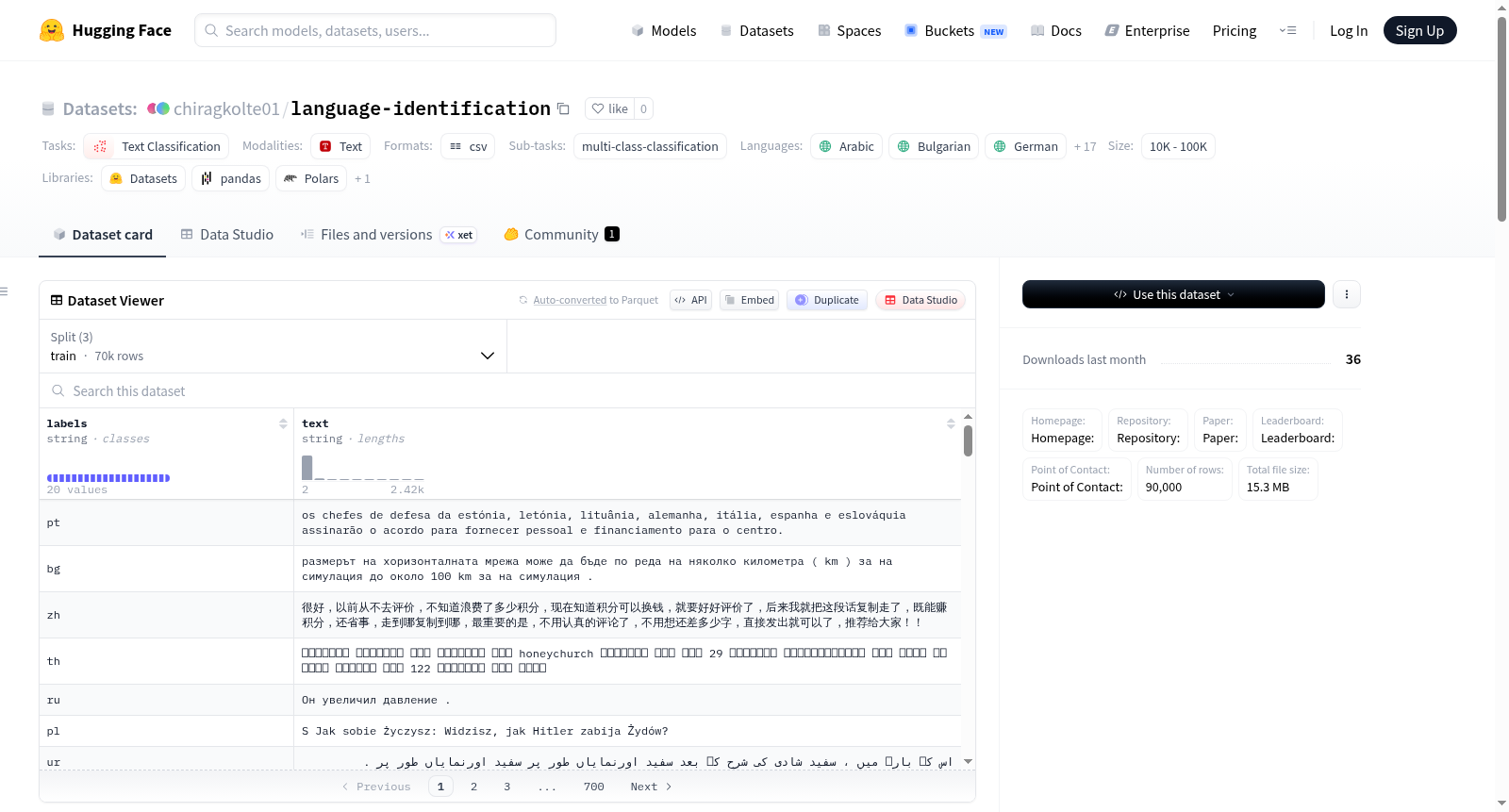Screen dimensions: 1509x812
Task: Select the 10K - 100K size tag
Action: [x=1178, y=146]
